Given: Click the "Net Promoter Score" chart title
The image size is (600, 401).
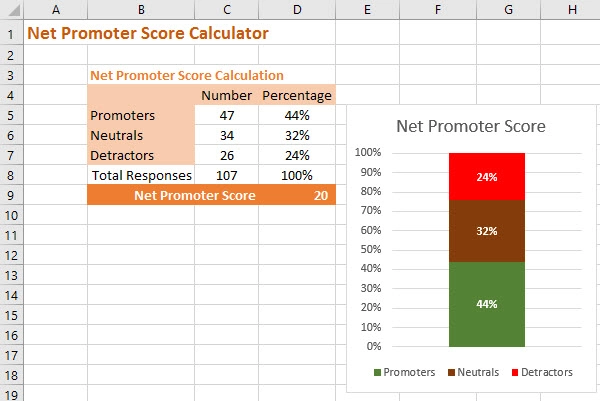Looking at the screenshot, I should pos(470,127).
